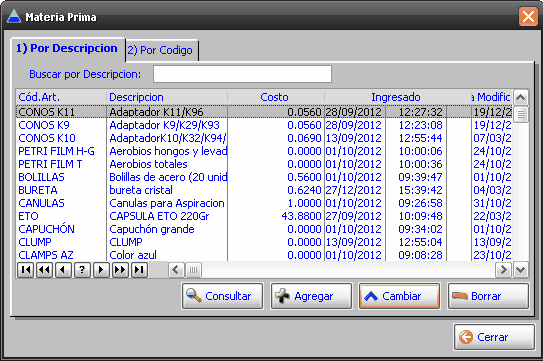Image resolution: width=543 pixels, height=361 pixels.
Task: Click description Color azul
Action: coord(133,255)
